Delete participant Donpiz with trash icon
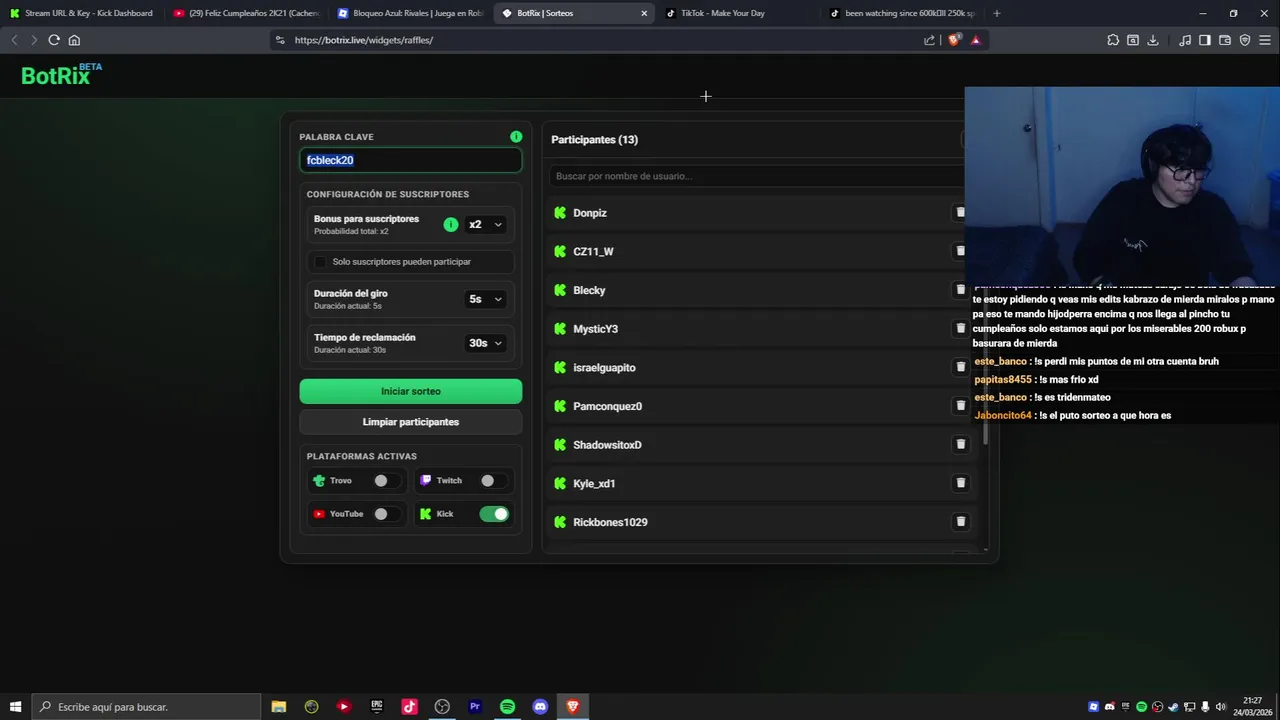The image size is (1280, 720). (960, 212)
